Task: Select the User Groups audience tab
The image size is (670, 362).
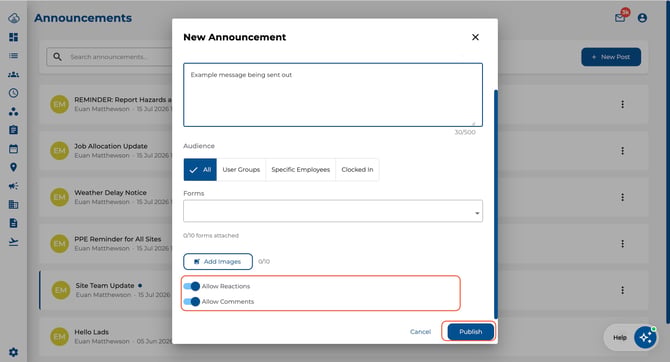Action: (241, 170)
